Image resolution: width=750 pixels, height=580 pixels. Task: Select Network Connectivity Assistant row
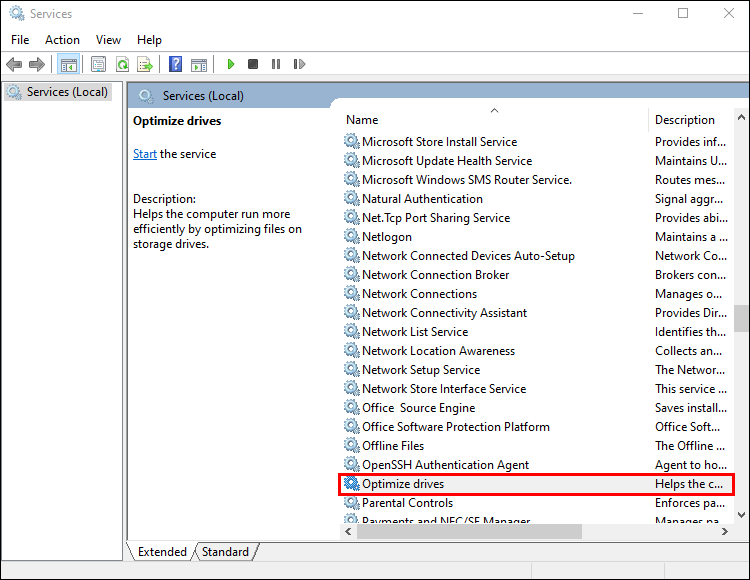537,313
